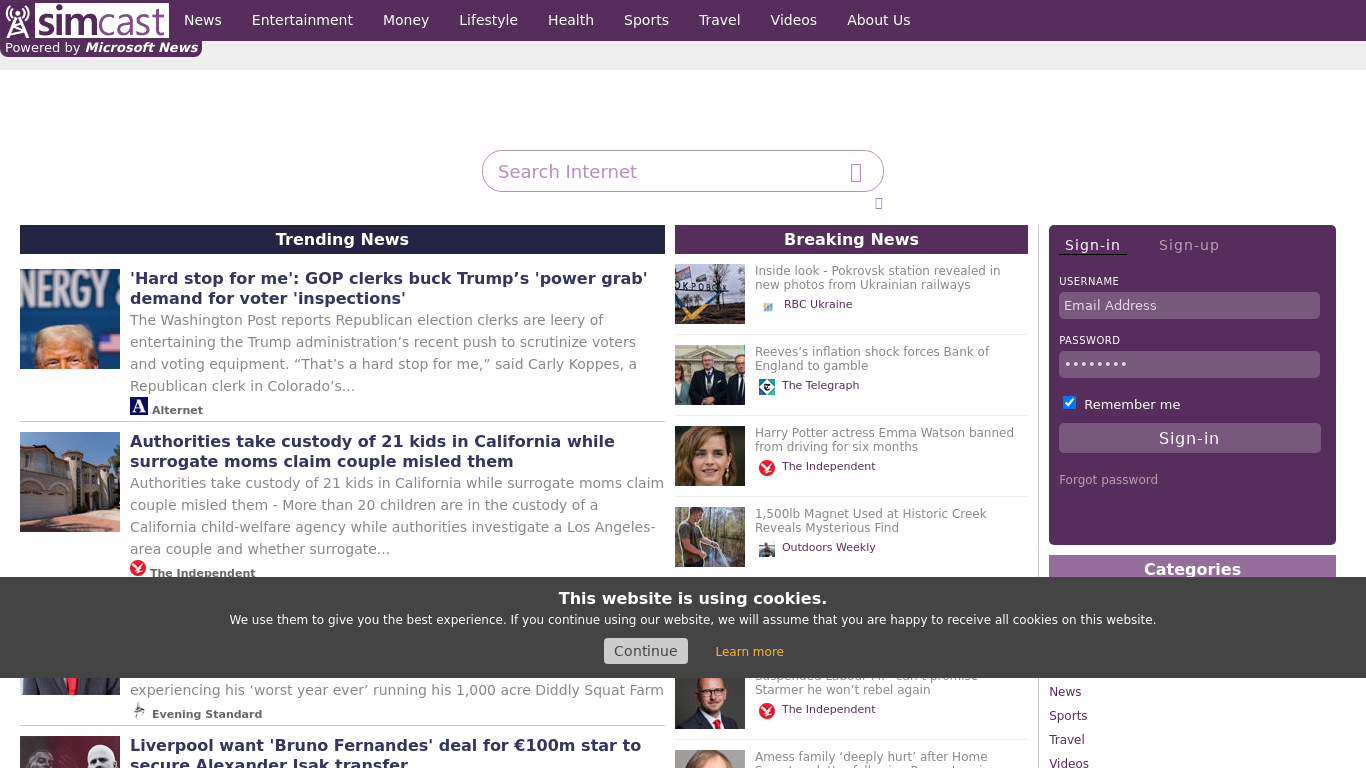Click the Breaking News section header
Screen dimensions: 1366x768
[x=851, y=239]
